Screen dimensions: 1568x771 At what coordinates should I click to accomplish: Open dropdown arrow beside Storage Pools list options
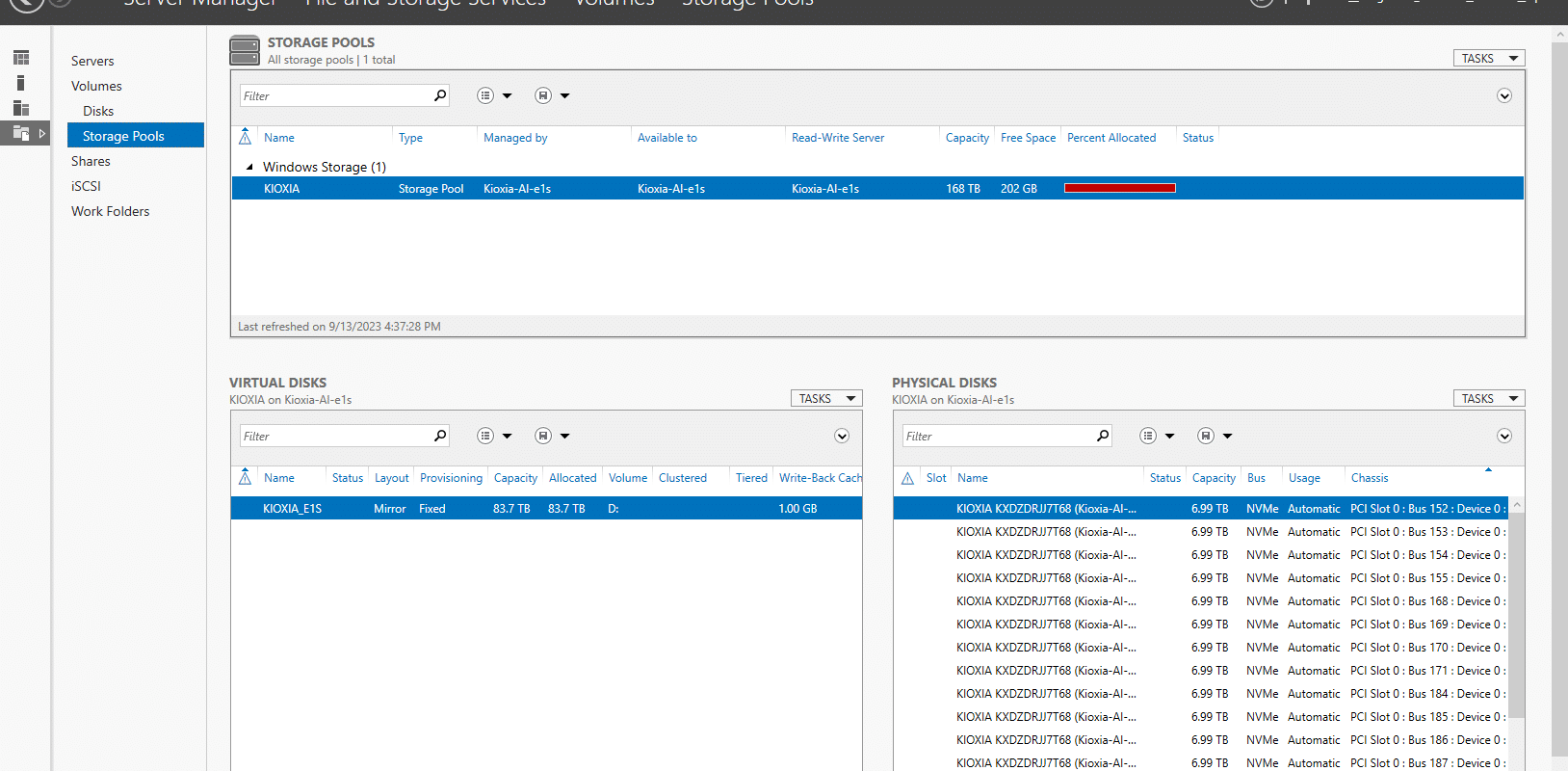(x=508, y=95)
